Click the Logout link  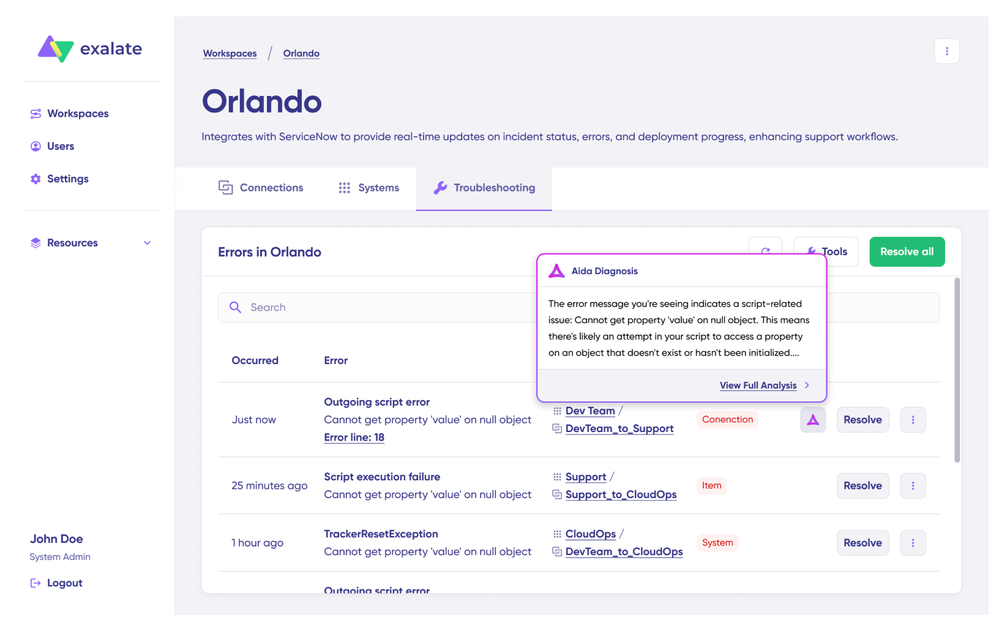click(x=56, y=582)
